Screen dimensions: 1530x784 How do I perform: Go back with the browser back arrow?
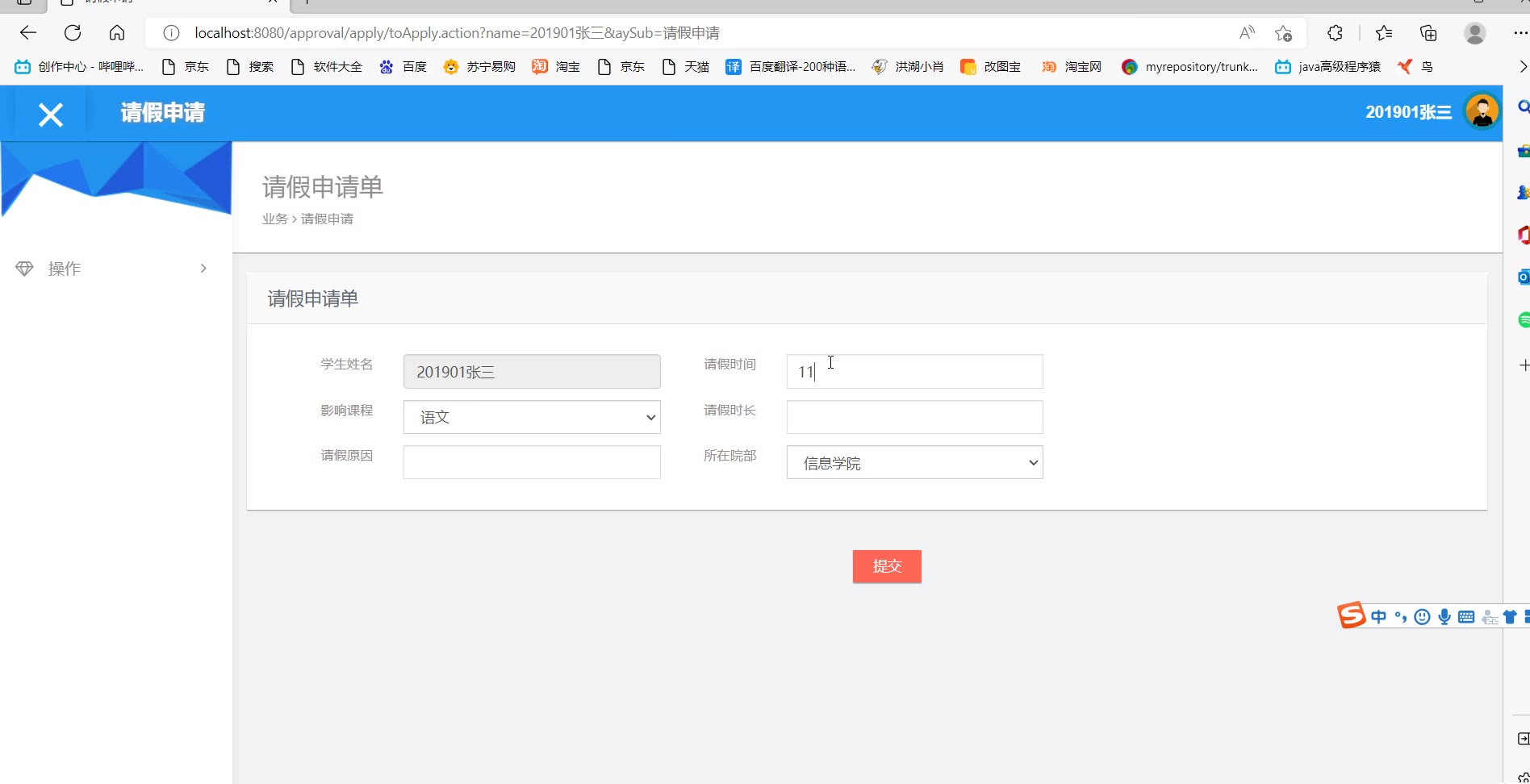(x=28, y=33)
